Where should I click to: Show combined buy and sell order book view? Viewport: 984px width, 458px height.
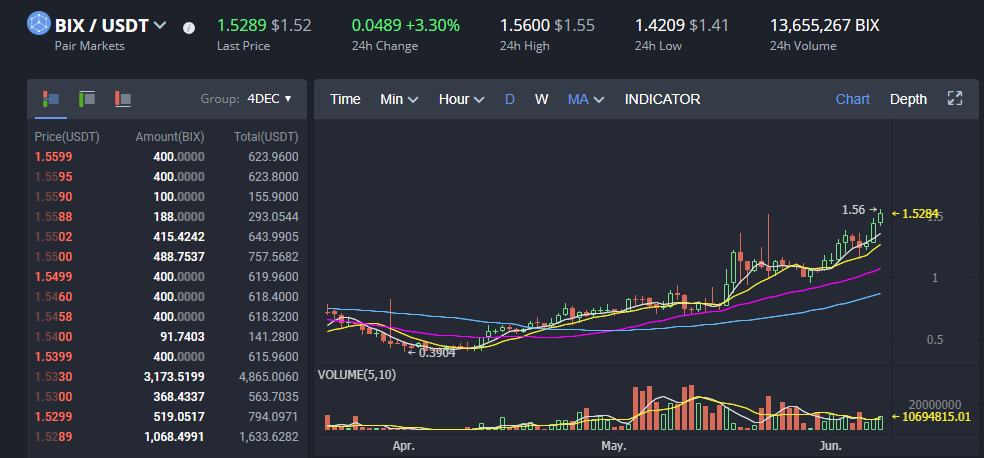[49, 99]
